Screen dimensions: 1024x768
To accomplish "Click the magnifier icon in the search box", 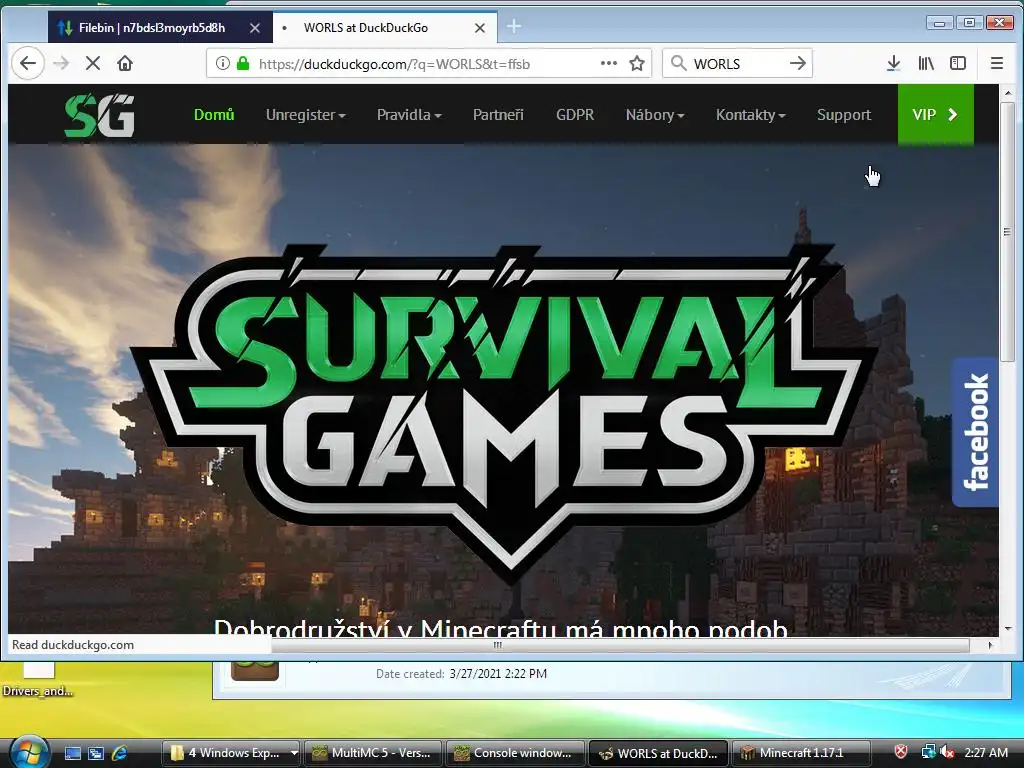I will [x=679, y=63].
